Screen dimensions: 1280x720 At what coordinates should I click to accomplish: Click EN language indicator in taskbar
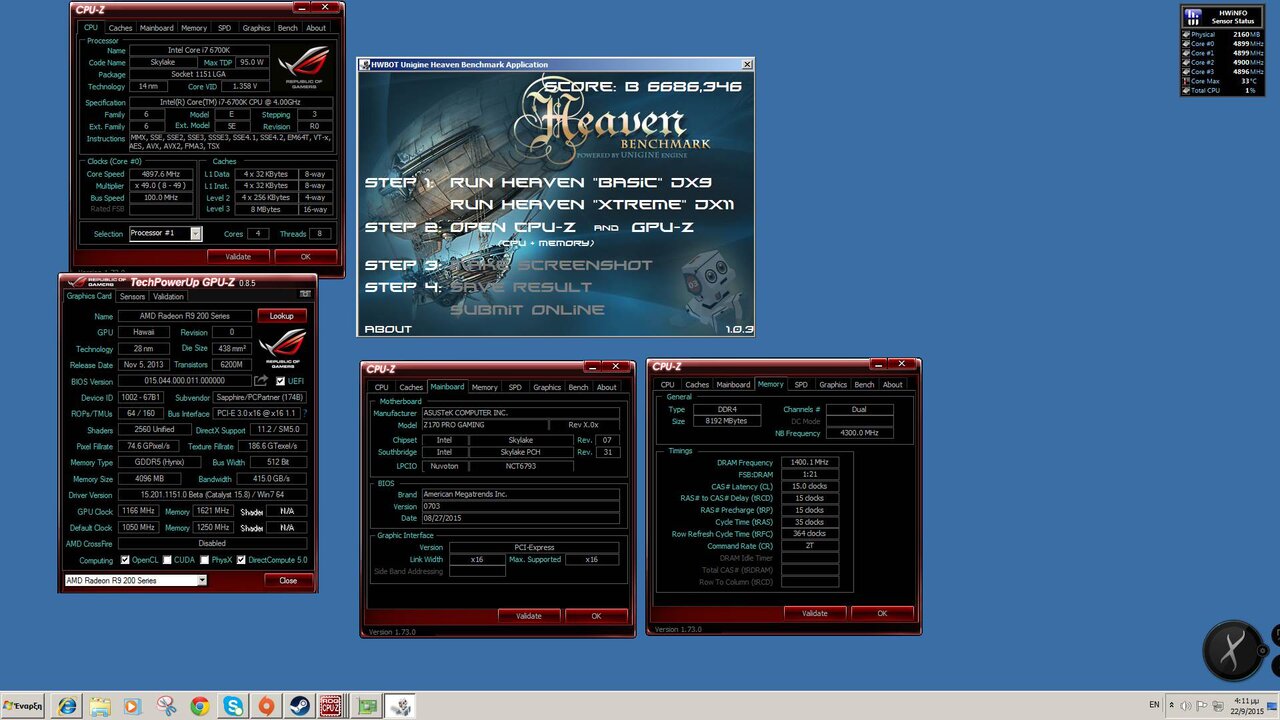pyautogui.click(x=1153, y=705)
